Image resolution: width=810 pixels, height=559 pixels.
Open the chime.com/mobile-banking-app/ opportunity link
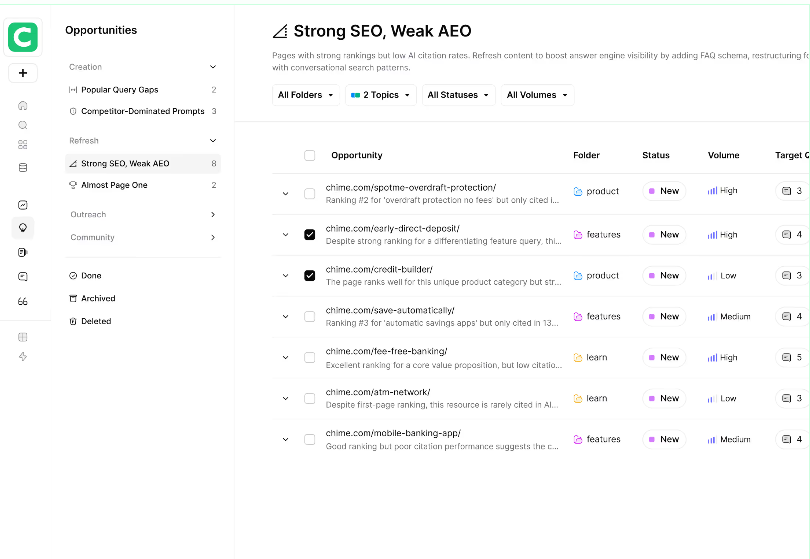pyautogui.click(x=393, y=433)
